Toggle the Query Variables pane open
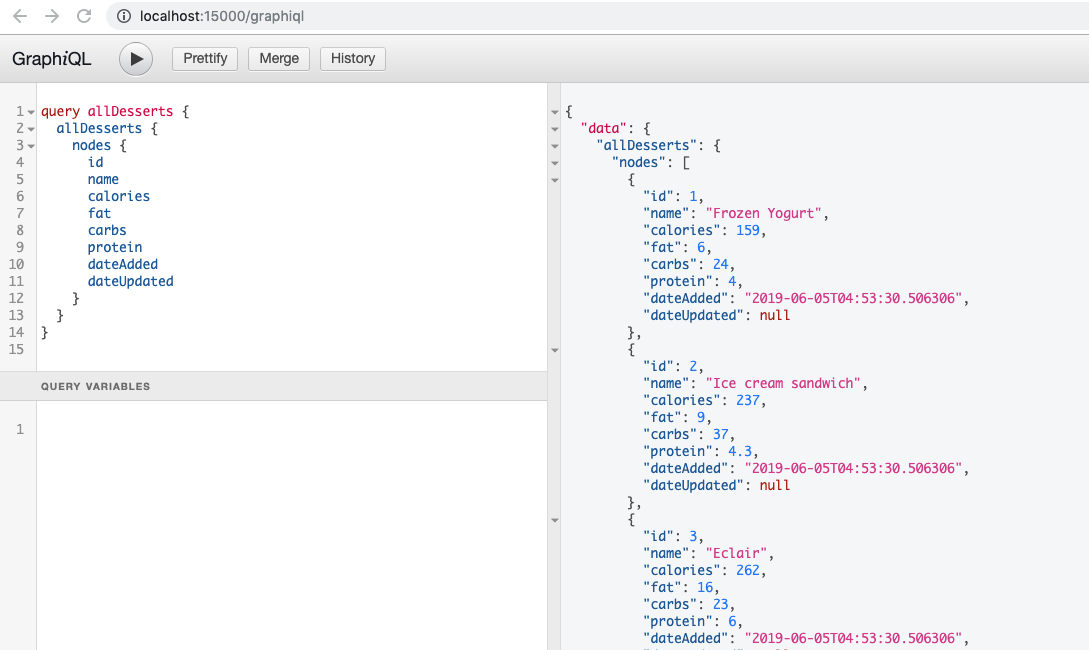The height and width of the screenshot is (650, 1089). pyautogui.click(x=95, y=386)
